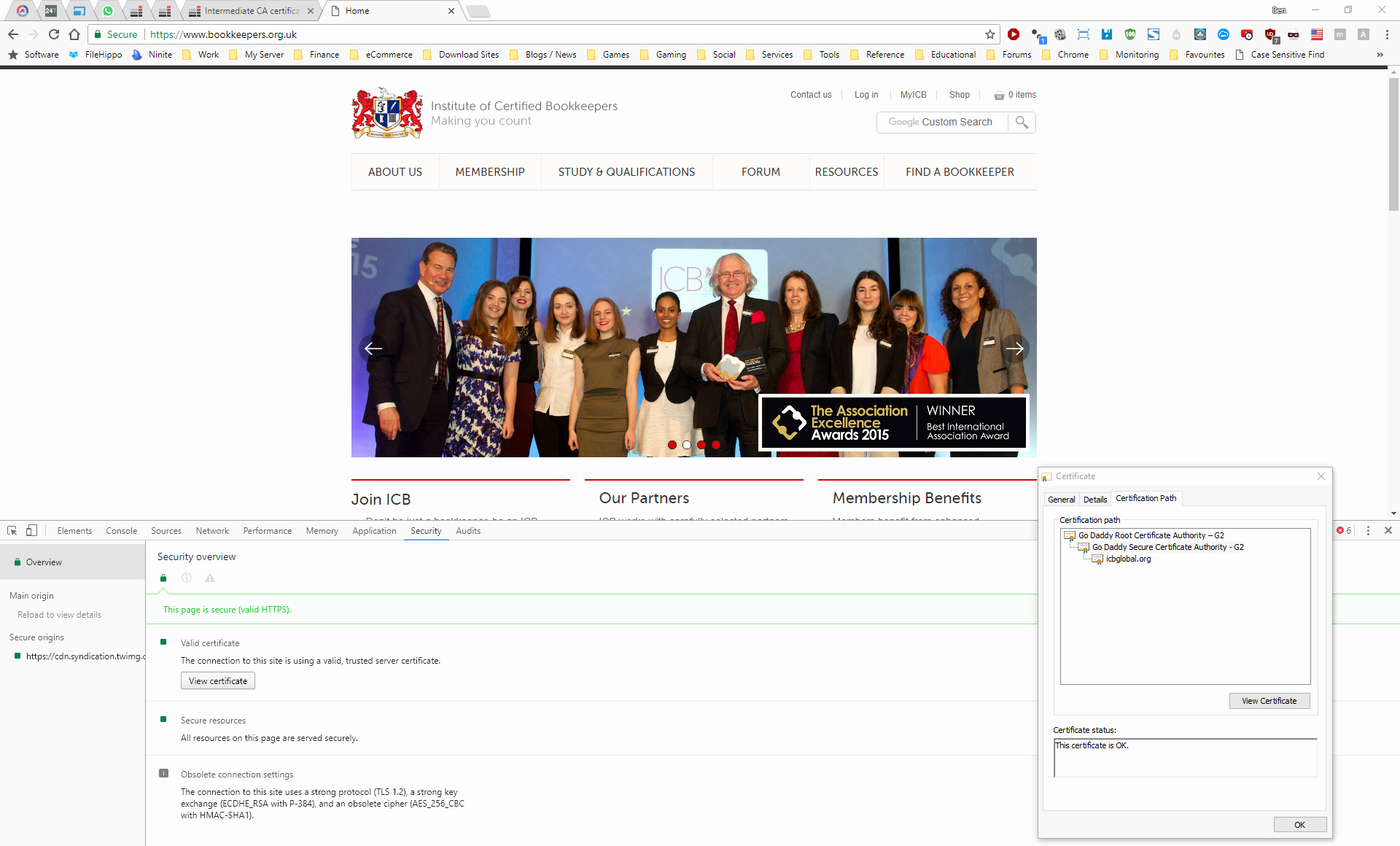Select Go Daddy Root Certificate Authority – G2 node
The width and height of the screenshot is (1400, 846).
coord(1151,535)
